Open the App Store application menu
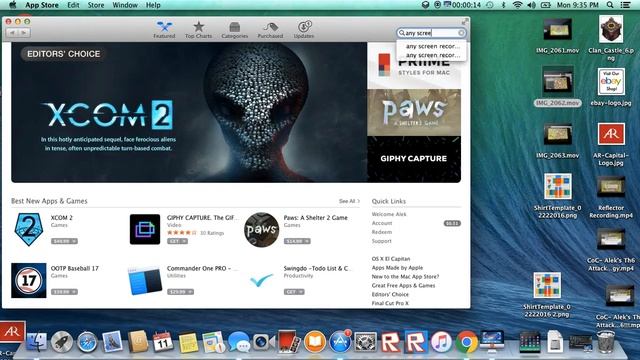Image resolution: width=640 pixels, height=360 pixels. coord(42,5)
